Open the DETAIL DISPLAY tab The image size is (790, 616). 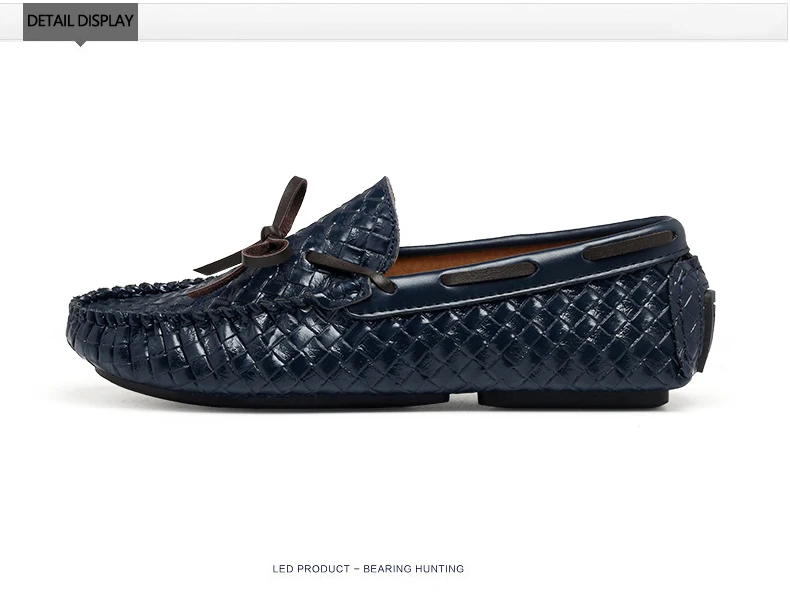click(80, 21)
